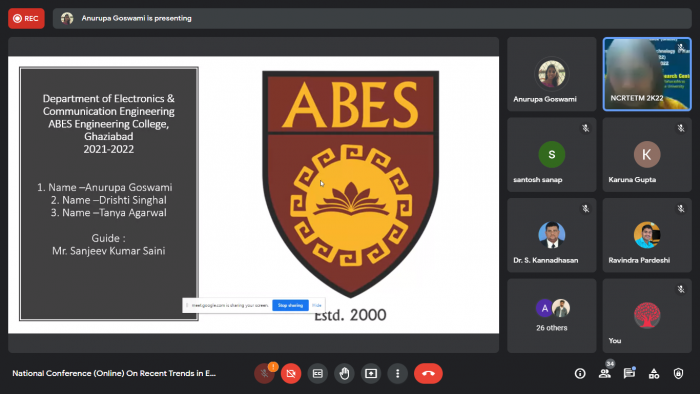Open host controls shield icon

coord(678,373)
